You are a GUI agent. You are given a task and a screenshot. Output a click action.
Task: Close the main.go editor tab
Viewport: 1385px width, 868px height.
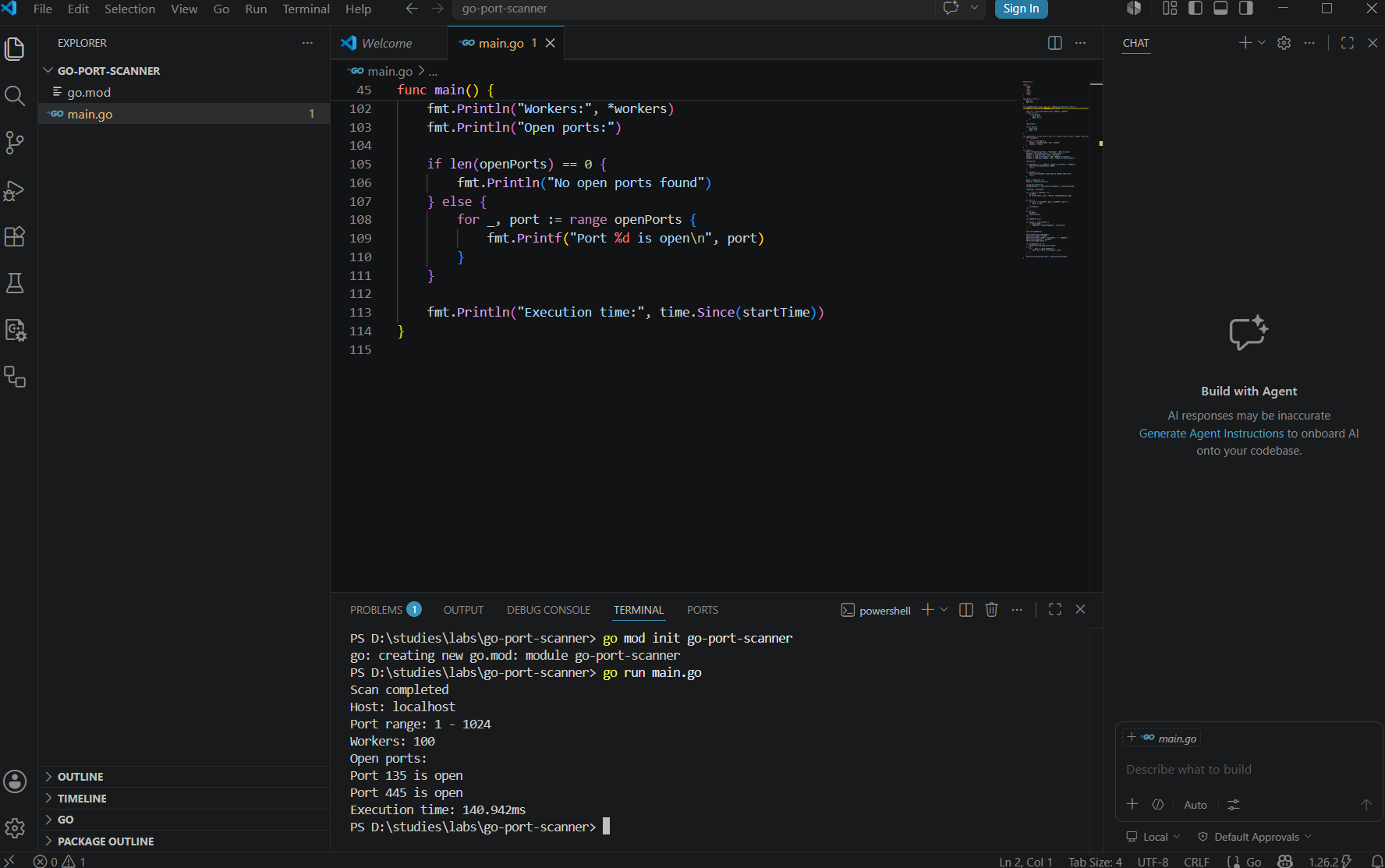pyautogui.click(x=550, y=43)
